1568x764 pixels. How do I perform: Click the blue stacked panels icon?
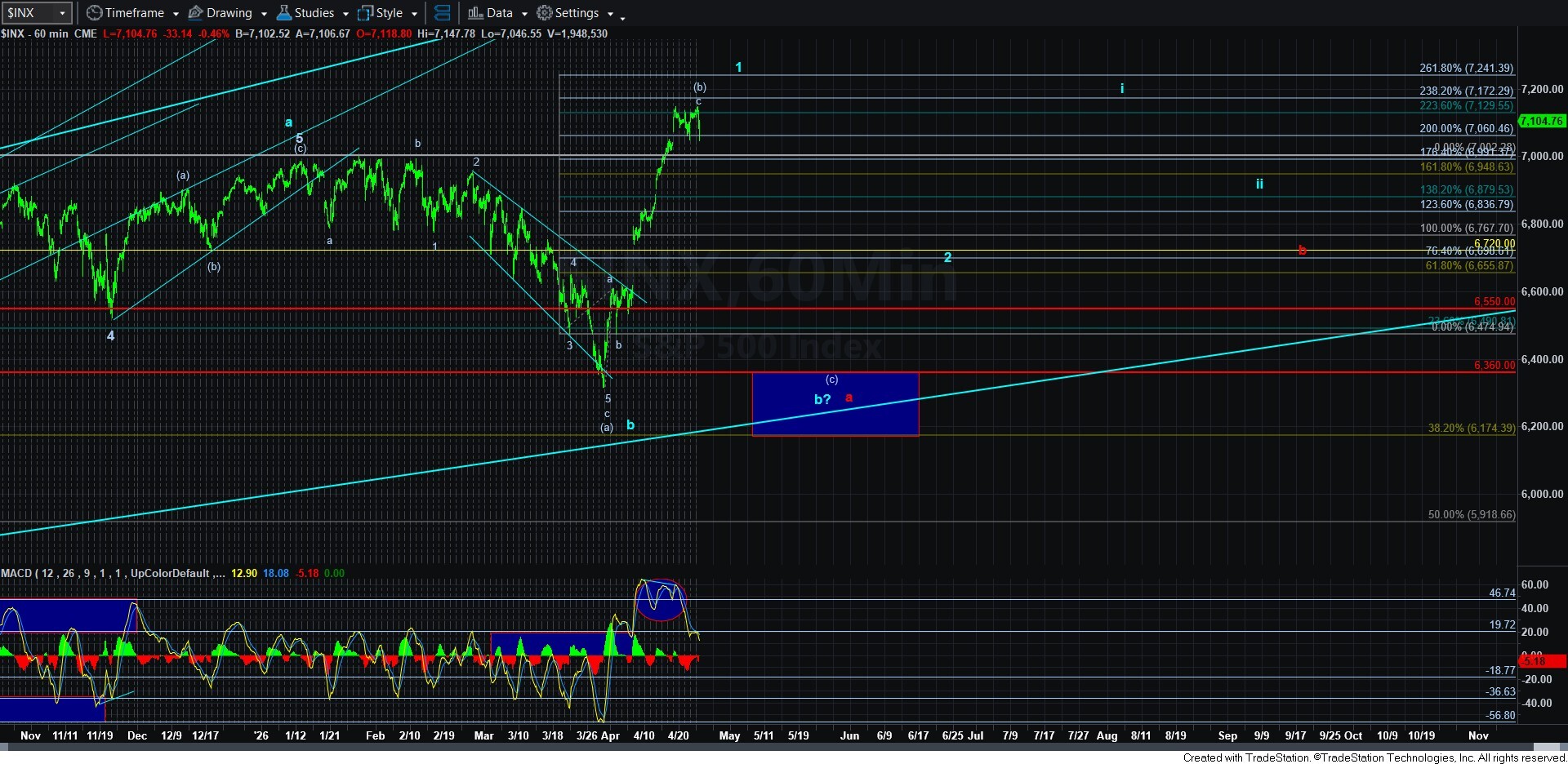click(442, 13)
